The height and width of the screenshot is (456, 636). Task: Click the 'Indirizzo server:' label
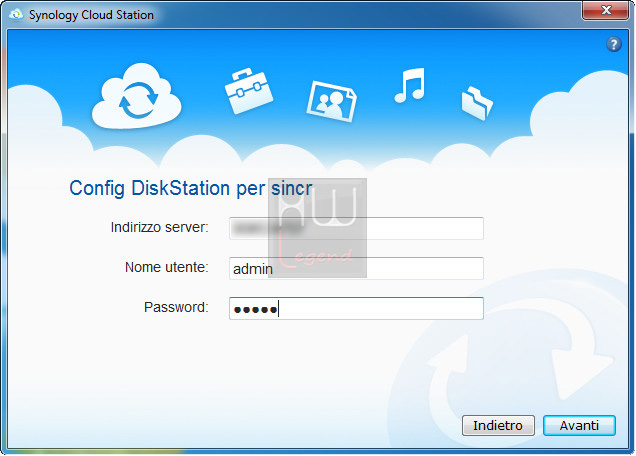click(x=159, y=227)
